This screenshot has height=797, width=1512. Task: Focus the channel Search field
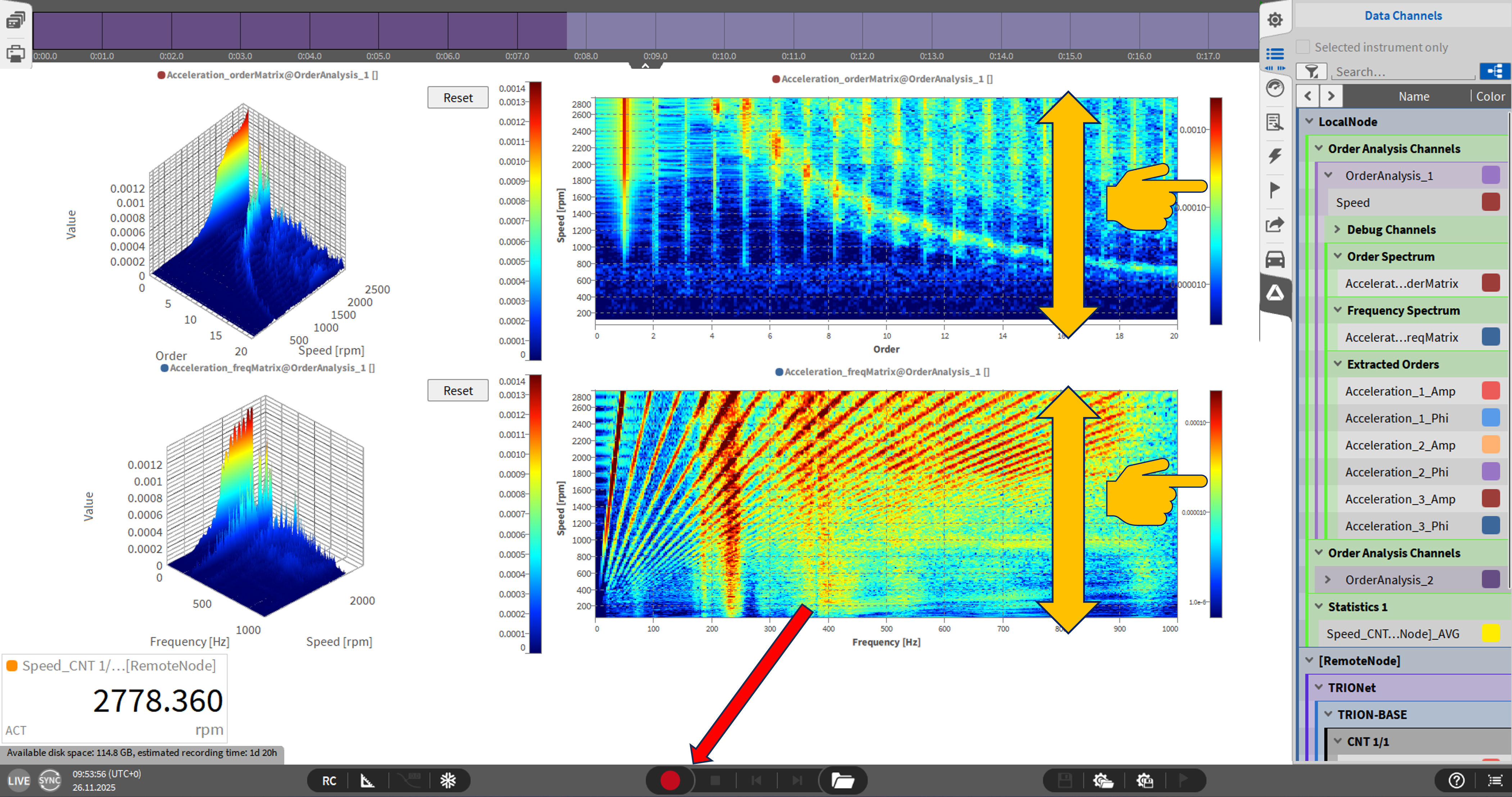1404,72
